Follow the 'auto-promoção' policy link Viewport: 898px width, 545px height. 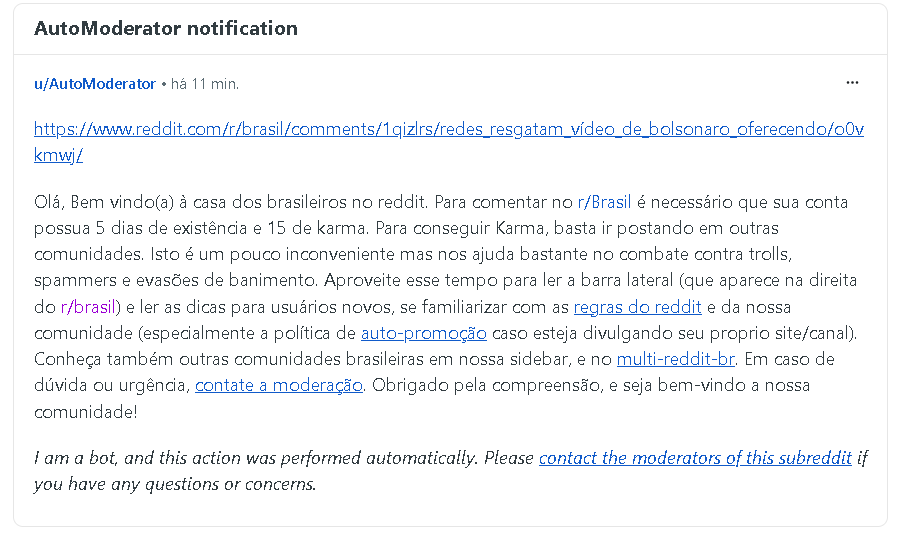[x=424, y=332]
